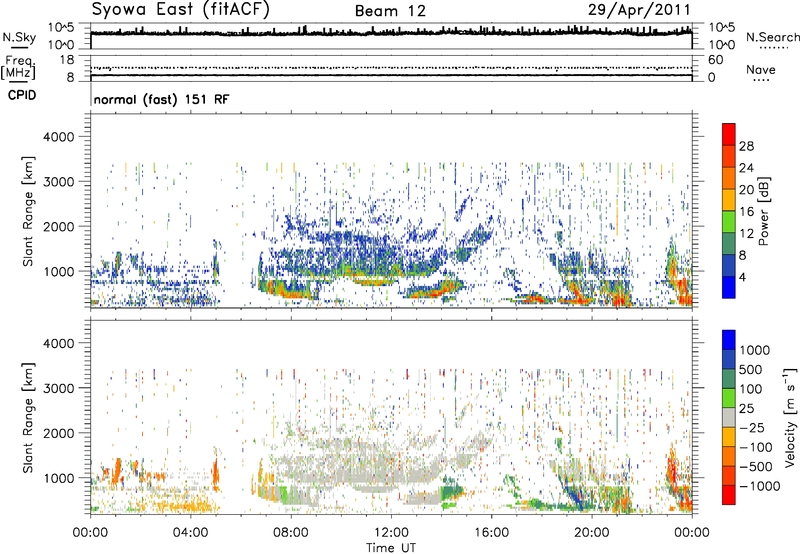Screen dimensions: 800x554
Task: Click the velocity panel 'Slant Range [km]' label
Action: 28,418
